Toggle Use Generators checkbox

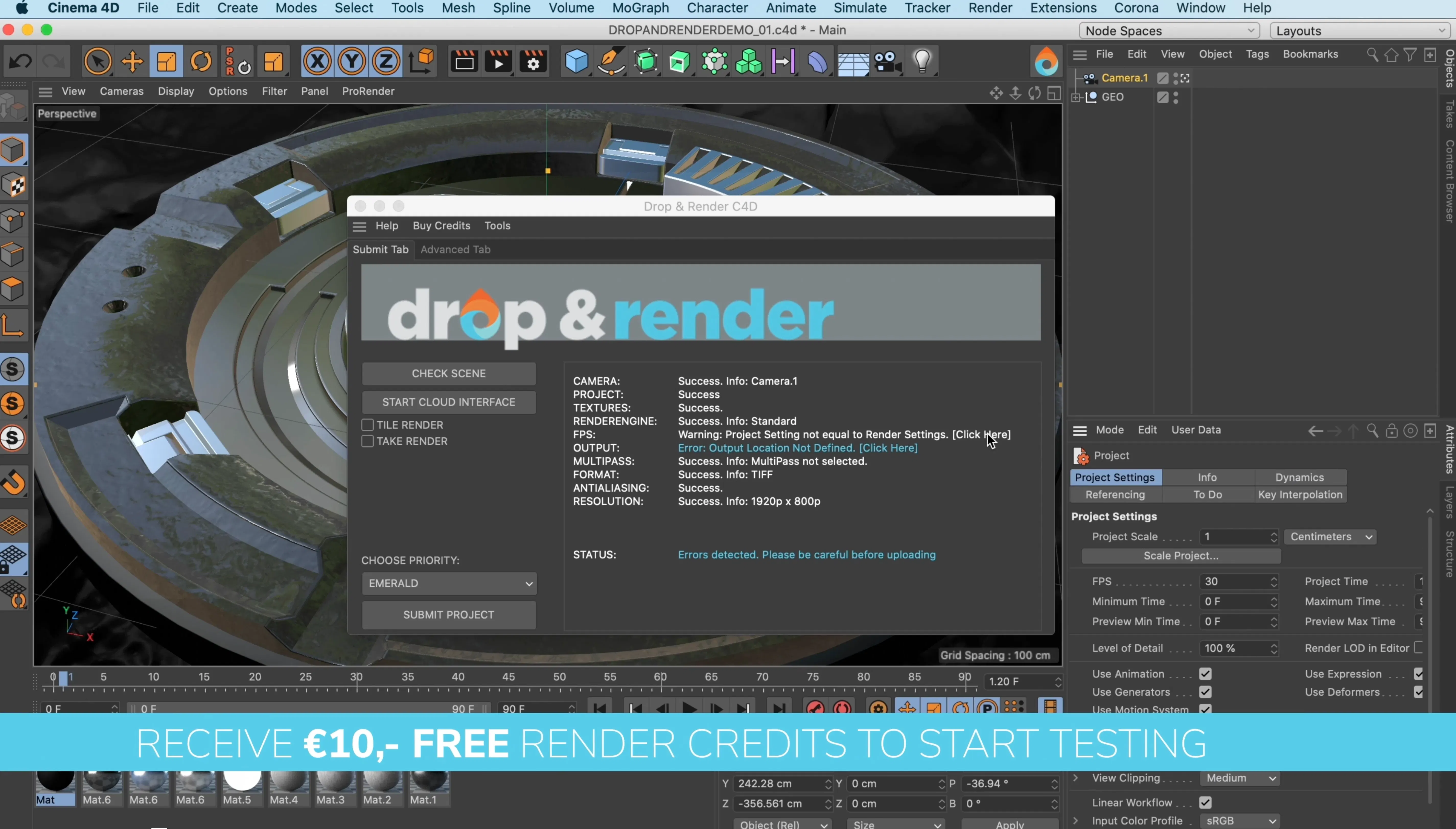coord(1205,692)
